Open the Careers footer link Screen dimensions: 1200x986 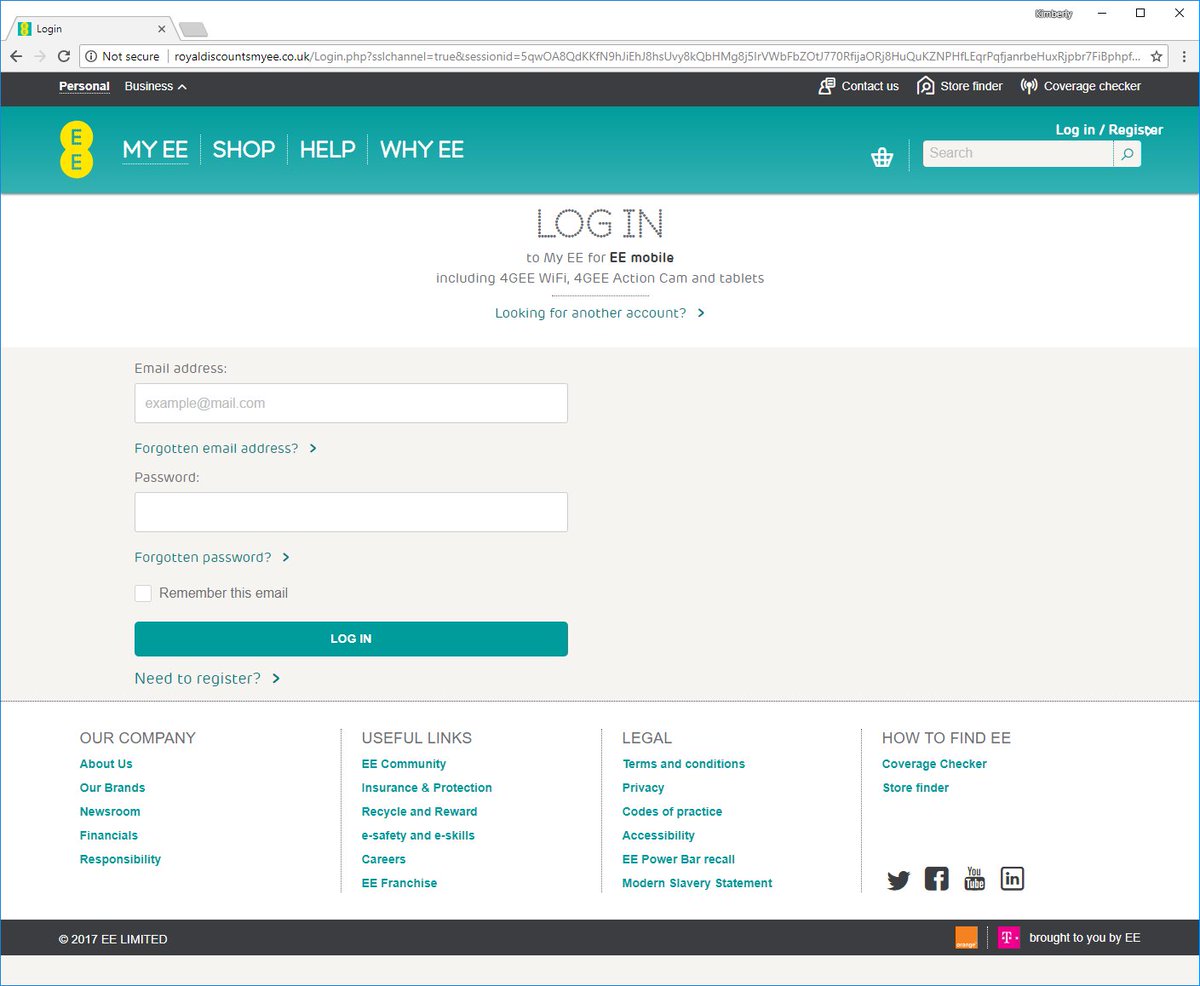[x=384, y=860]
